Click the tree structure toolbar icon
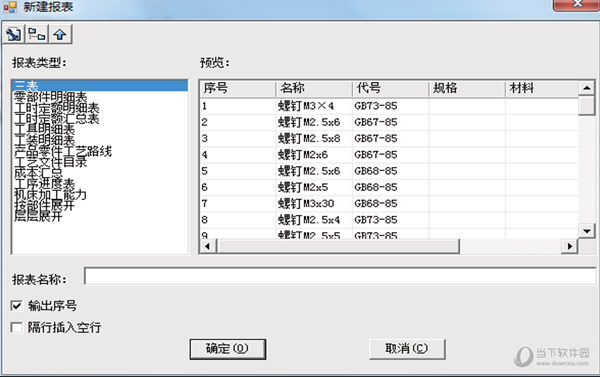Viewport: 600px width, 377px height. pos(37,34)
